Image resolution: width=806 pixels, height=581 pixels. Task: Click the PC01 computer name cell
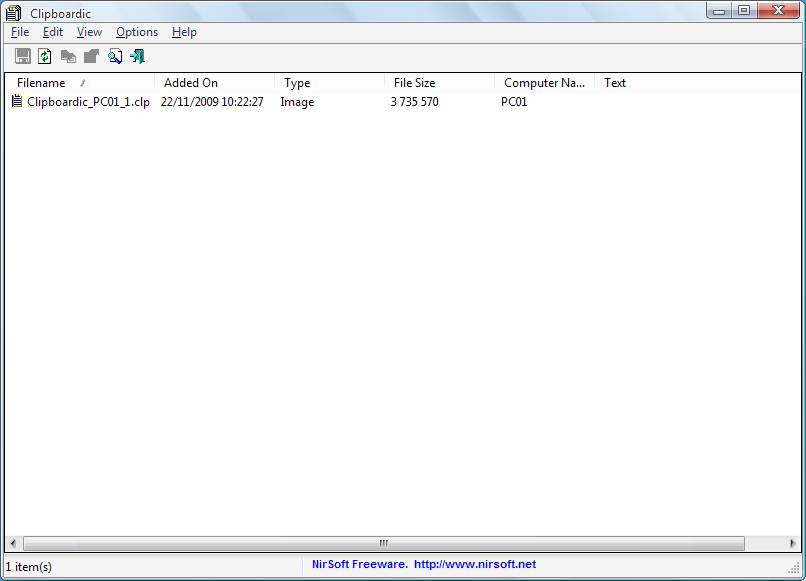click(514, 102)
